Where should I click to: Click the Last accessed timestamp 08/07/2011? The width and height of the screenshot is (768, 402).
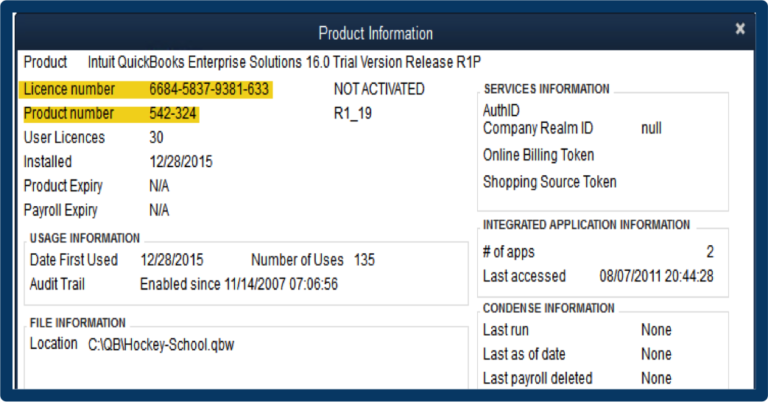(655, 276)
